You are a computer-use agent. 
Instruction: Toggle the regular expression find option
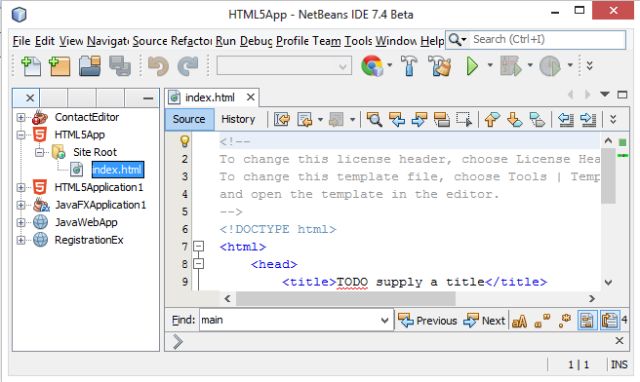pyautogui.click(x=565, y=321)
